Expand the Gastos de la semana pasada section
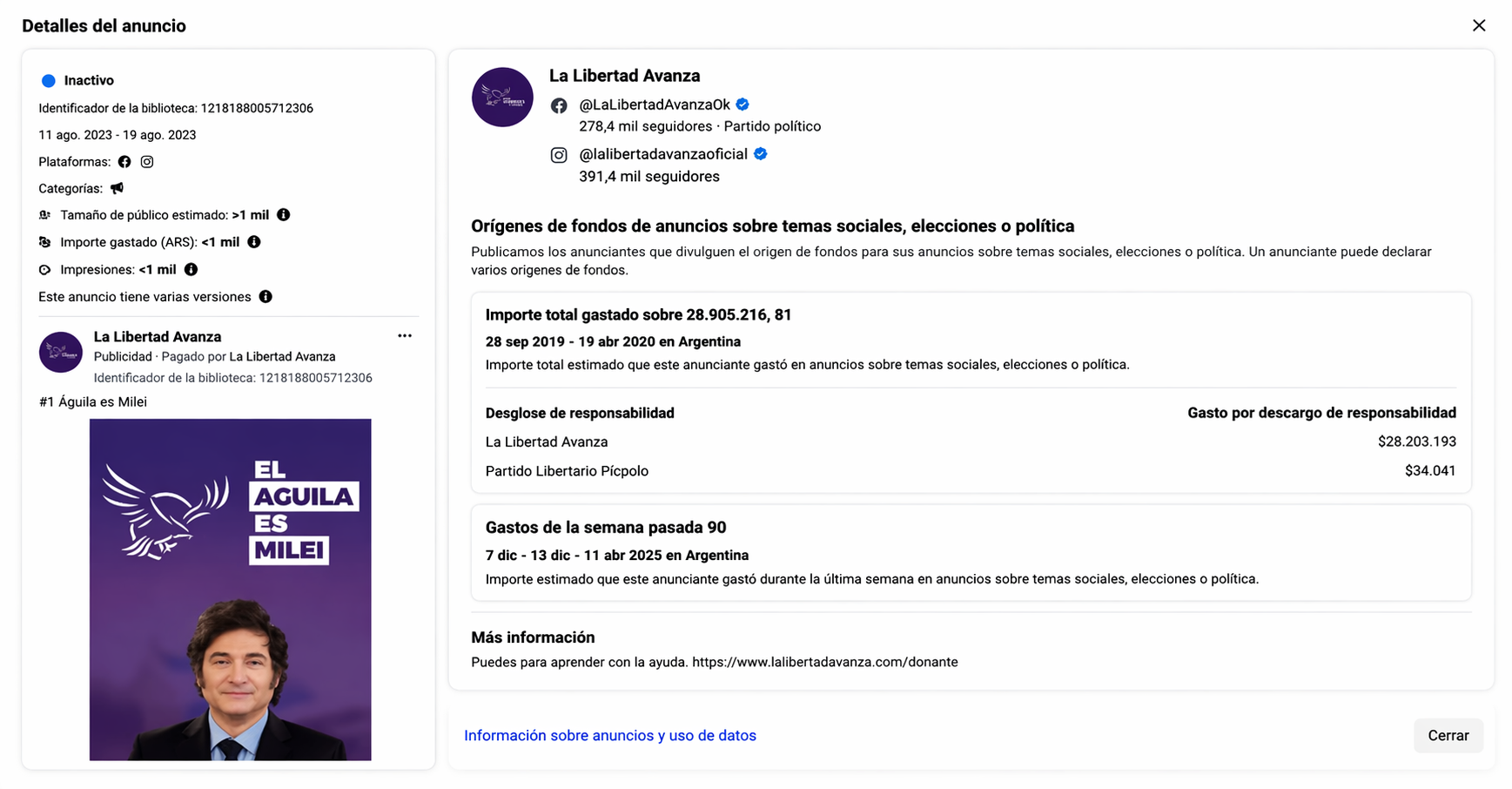Image resolution: width=1512 pixels, height=789 pixels. point(606,527)
